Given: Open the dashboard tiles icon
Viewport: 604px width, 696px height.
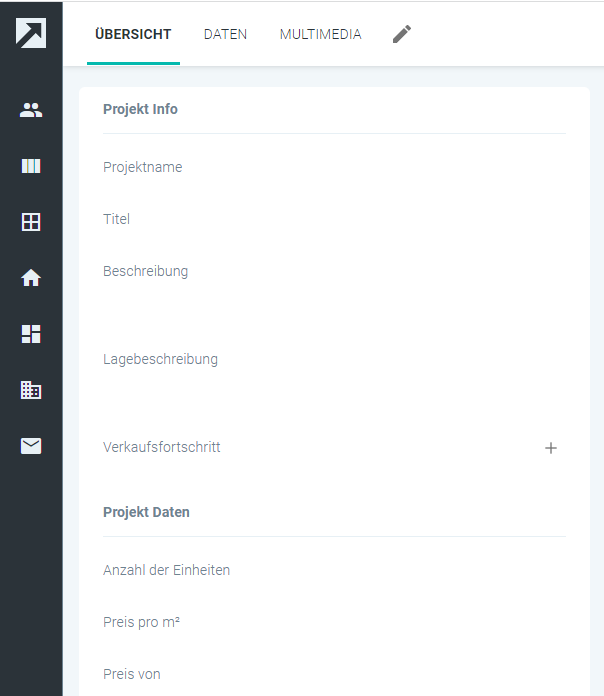Looking at the screenshot, I should tap(31, 334).
